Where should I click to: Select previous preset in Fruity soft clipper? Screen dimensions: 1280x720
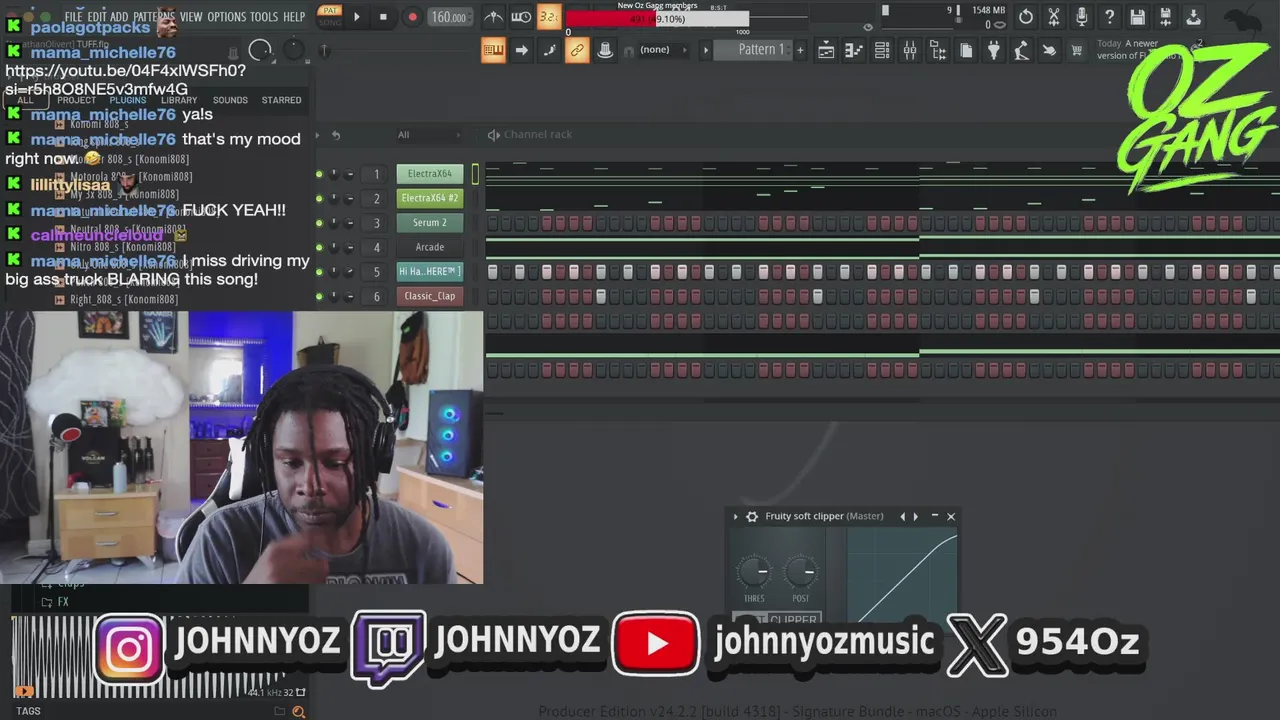point(902,517)
